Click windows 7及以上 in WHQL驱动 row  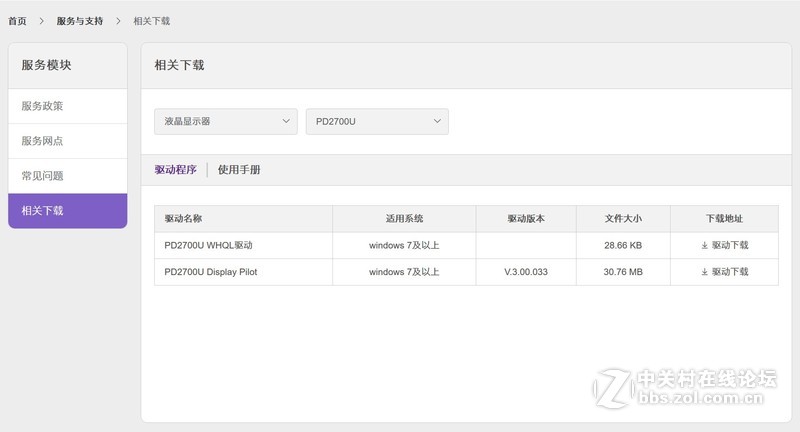(x=404, y=245)
